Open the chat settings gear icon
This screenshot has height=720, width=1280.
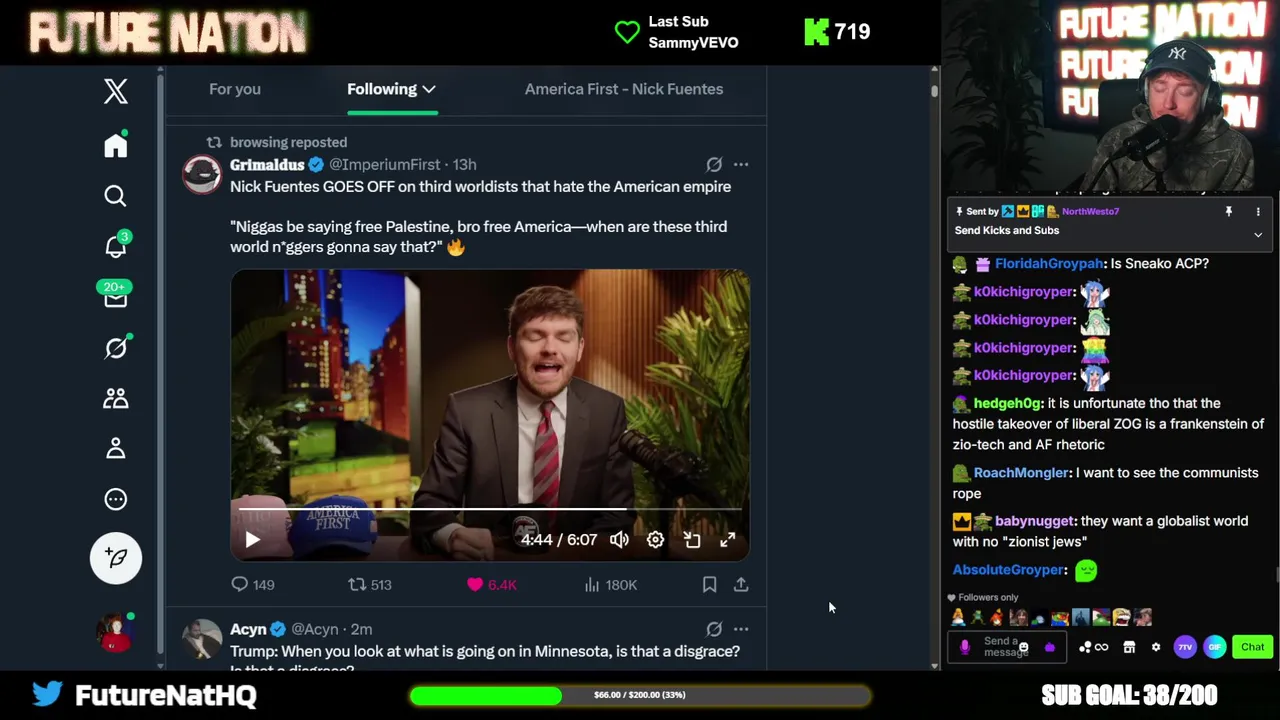(1156, 647)
